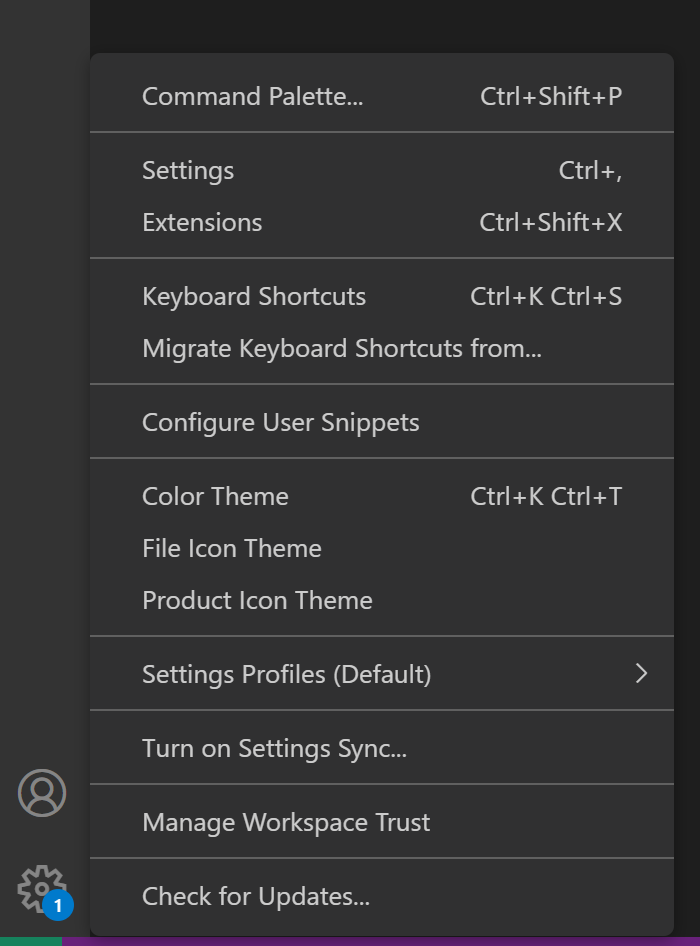Open the Accounts icon in activity bar
This screenshot has height=946, width=700.
pyautogui.click(x=42, y=793)
